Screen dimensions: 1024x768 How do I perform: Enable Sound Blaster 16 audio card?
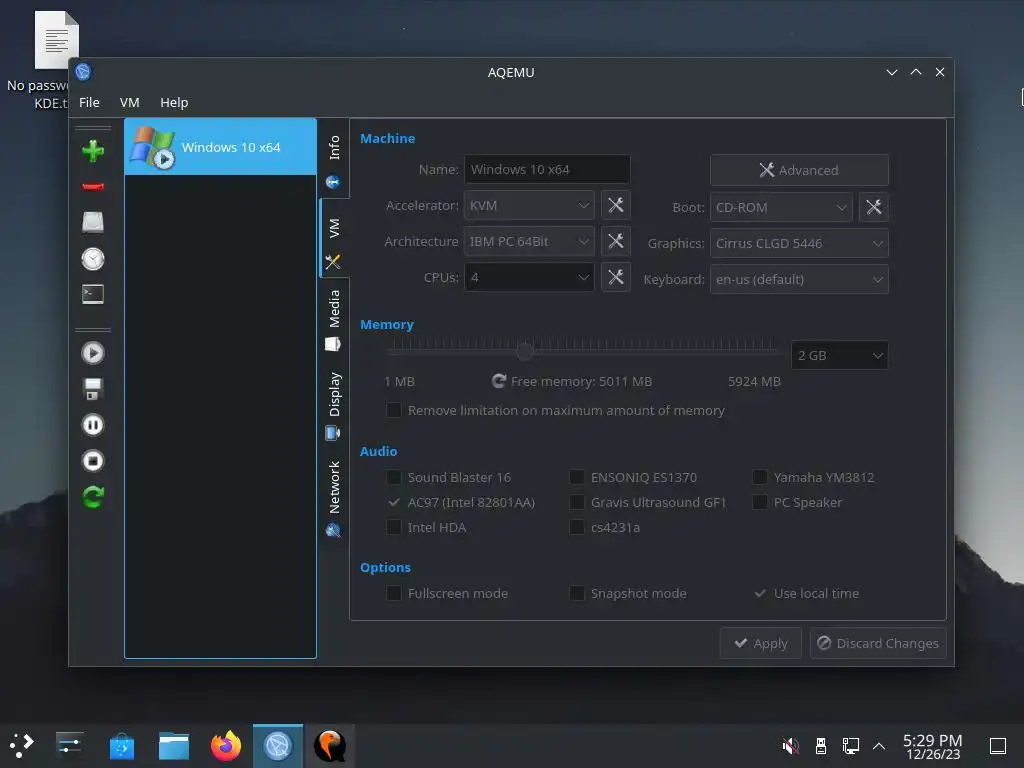click(394, 477)
